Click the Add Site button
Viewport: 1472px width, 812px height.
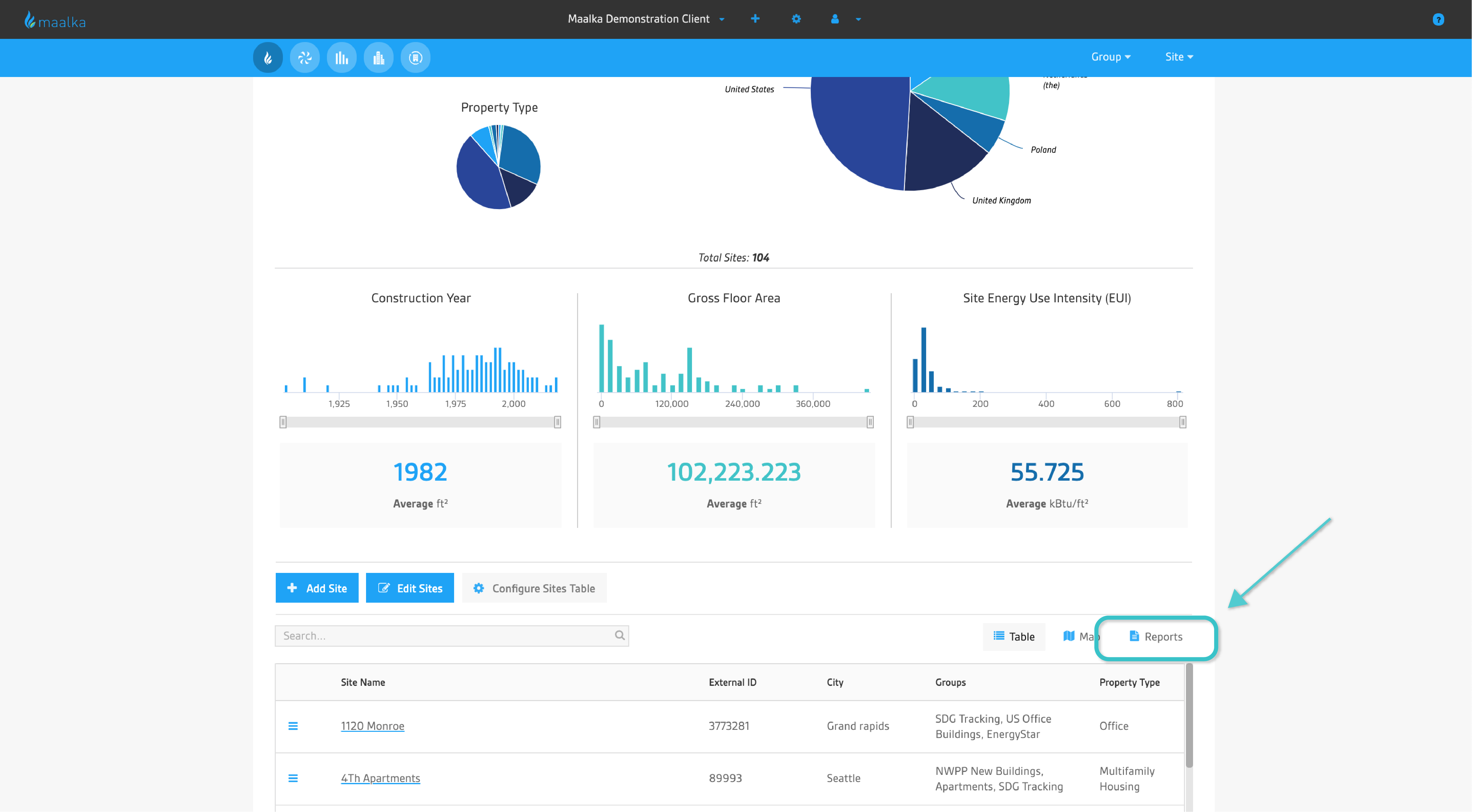pos(317,588)
